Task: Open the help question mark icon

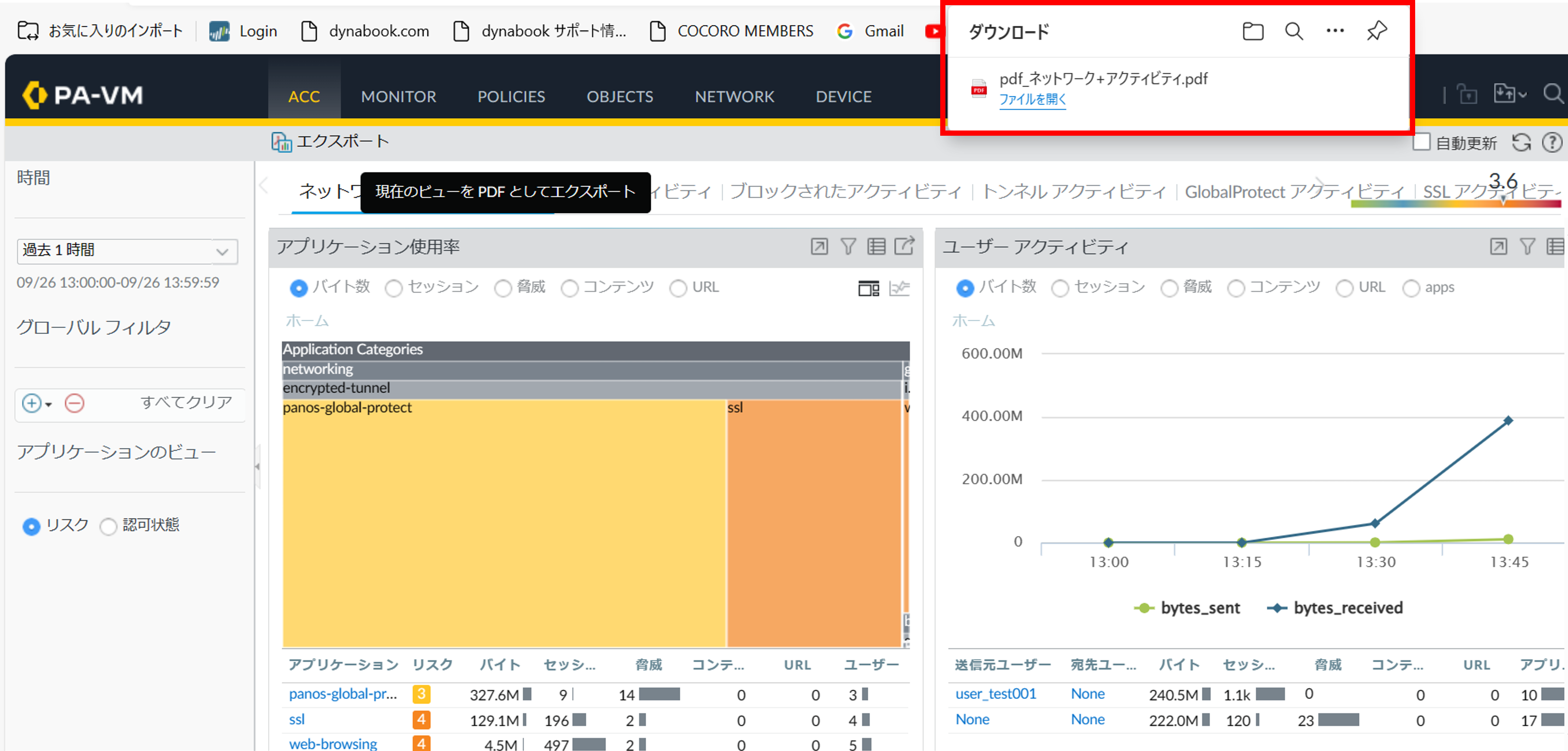Action: pos(1552,142)
